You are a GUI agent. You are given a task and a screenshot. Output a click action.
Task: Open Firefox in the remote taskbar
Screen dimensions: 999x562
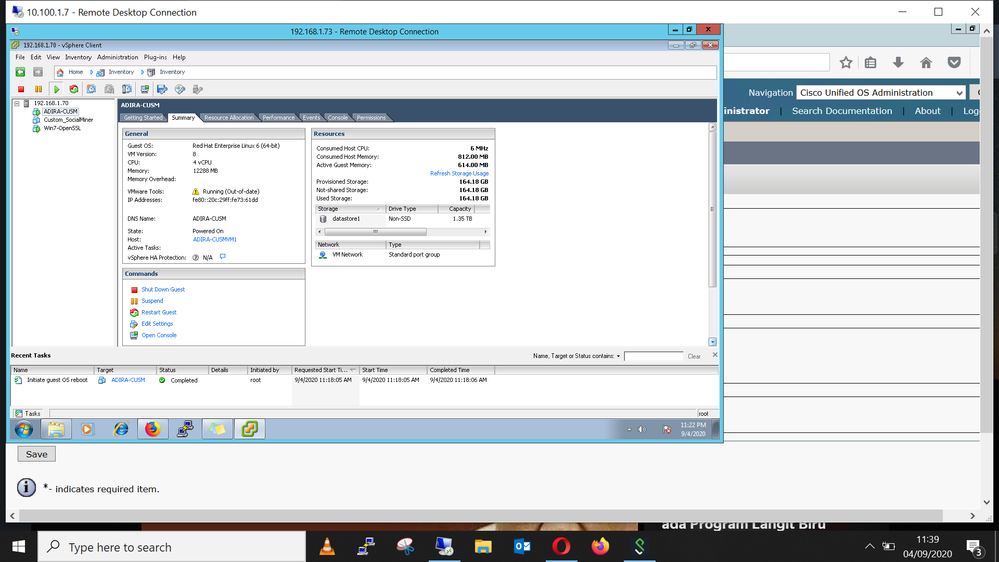pyautogui.click(x=152, y=429)
